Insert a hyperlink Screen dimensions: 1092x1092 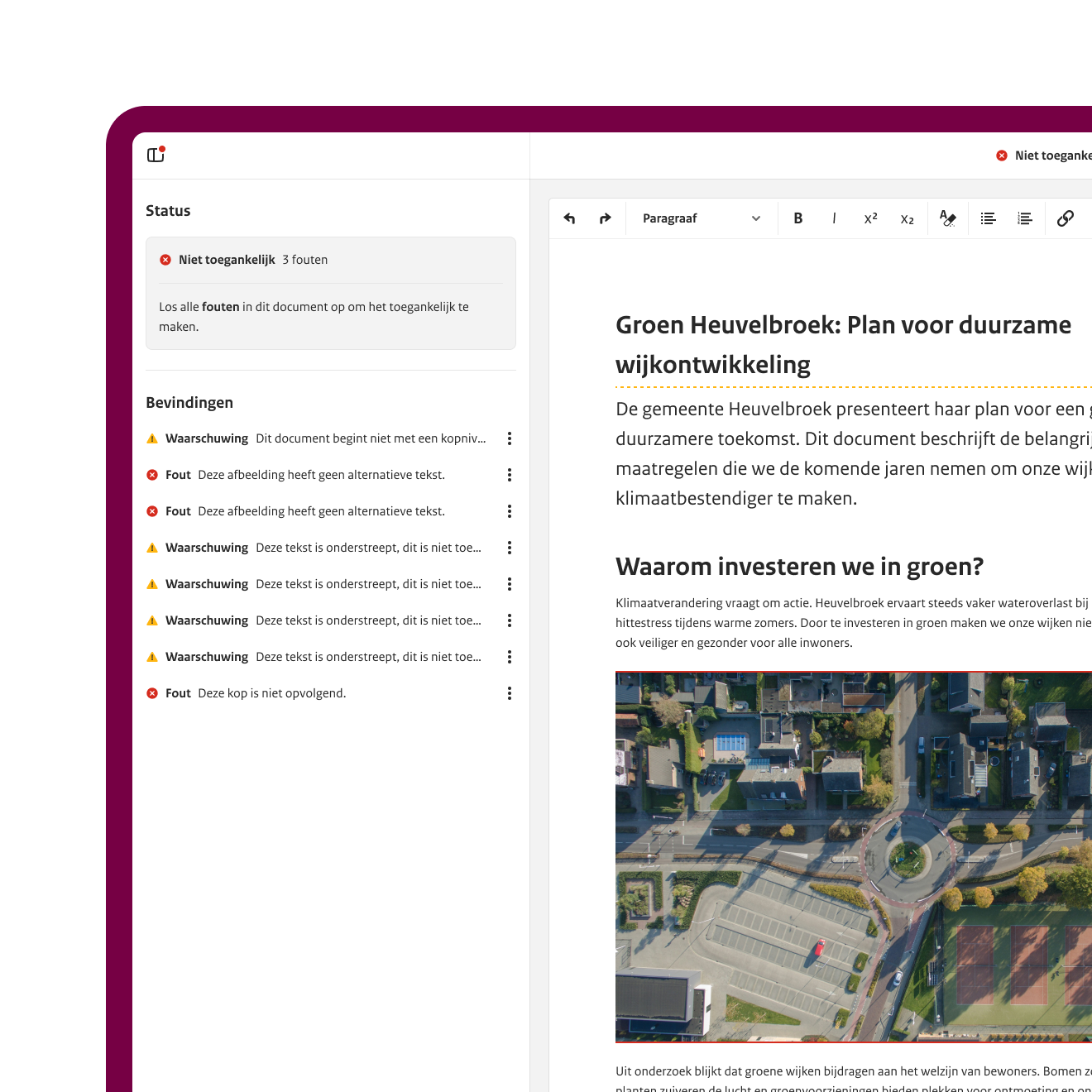point(1066,218)
